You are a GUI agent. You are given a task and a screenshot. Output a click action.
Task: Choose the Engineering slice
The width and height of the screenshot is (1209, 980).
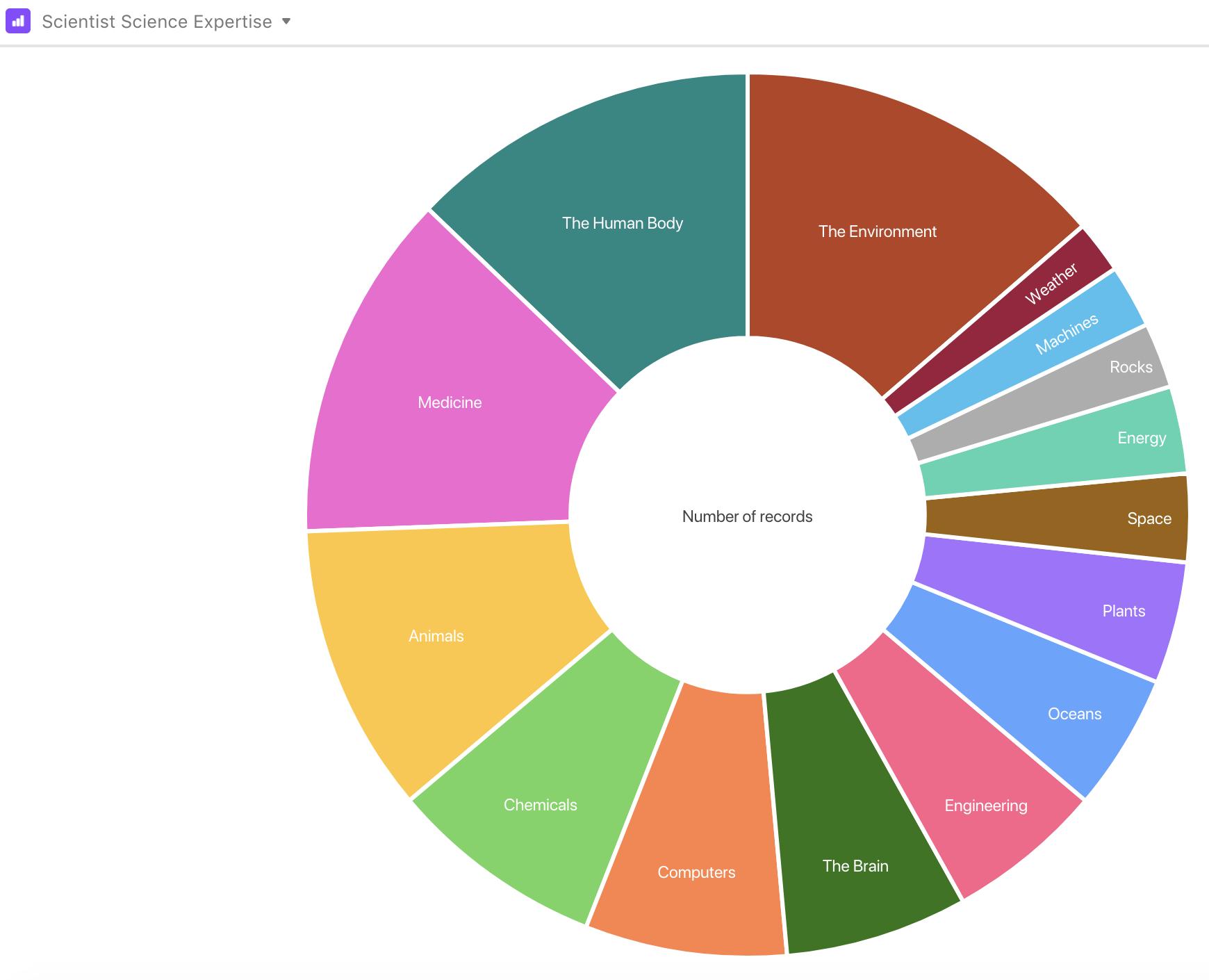point(985,806)
